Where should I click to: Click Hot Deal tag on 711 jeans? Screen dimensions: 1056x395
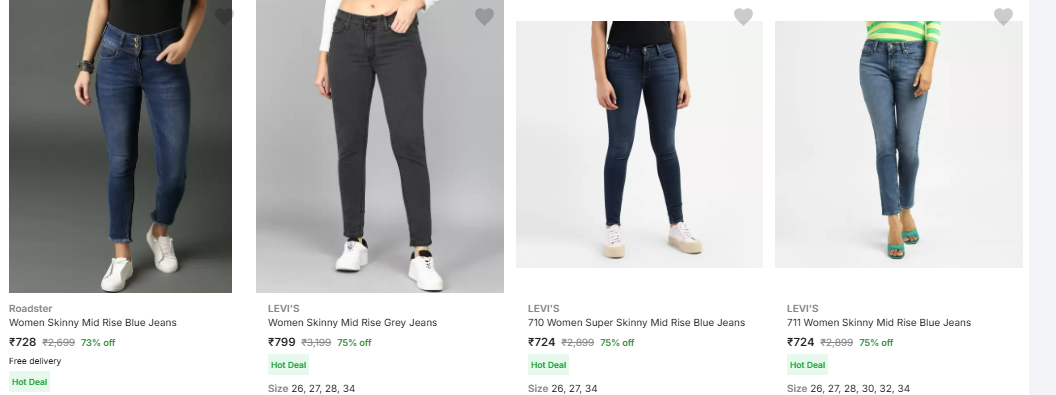(807, 365)
